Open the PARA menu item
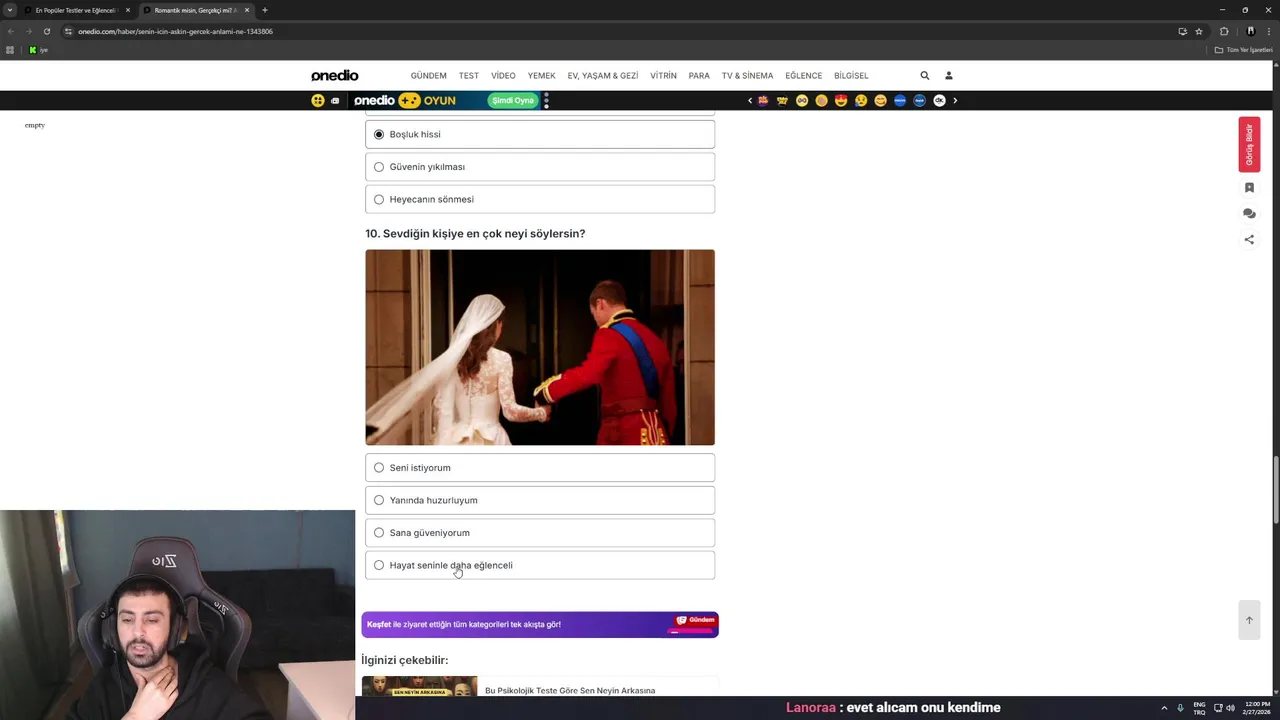The height and width of the screenshot is (720, 1280). (699, 76)
